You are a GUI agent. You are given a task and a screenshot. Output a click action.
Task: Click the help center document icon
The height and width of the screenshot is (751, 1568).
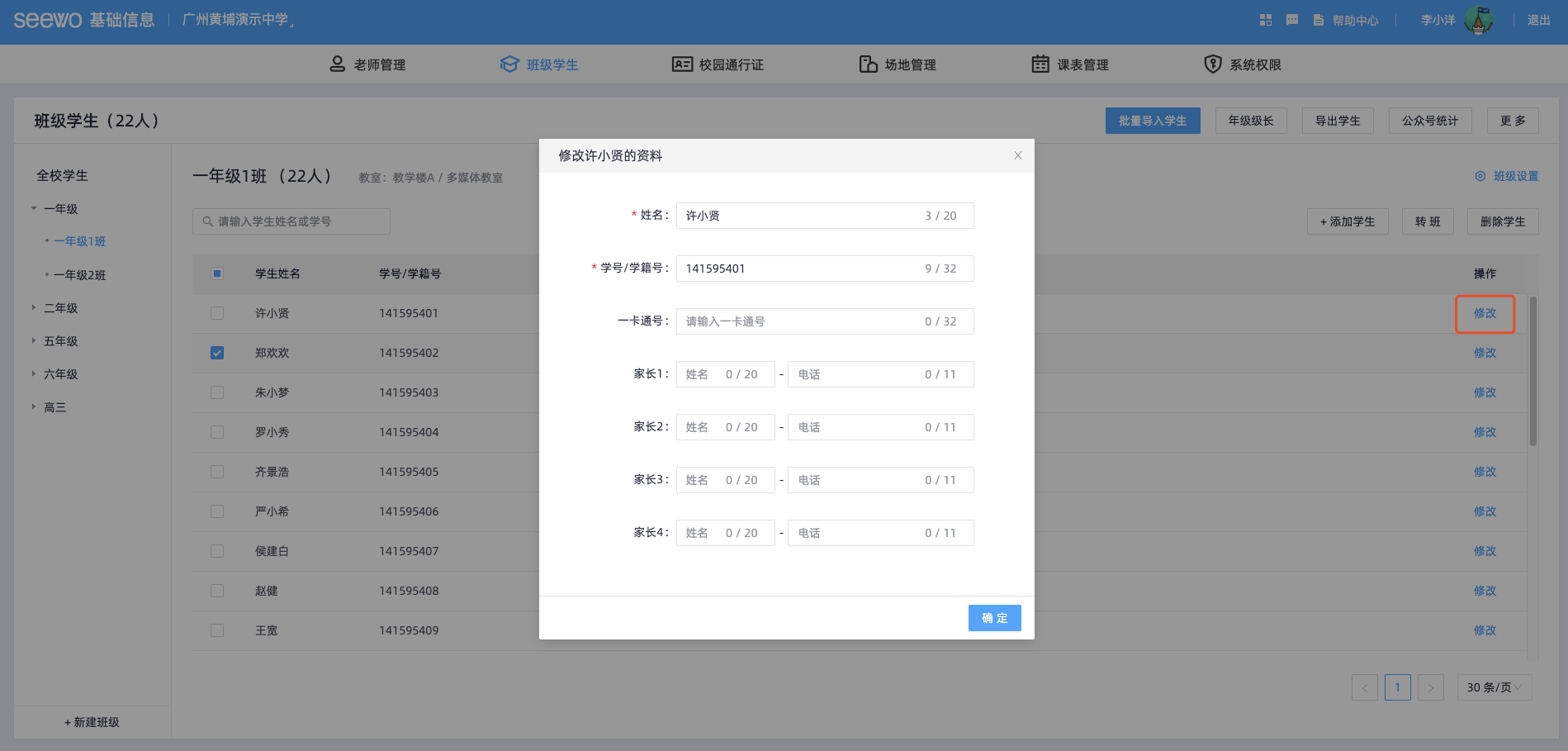tap(1319, 20)
